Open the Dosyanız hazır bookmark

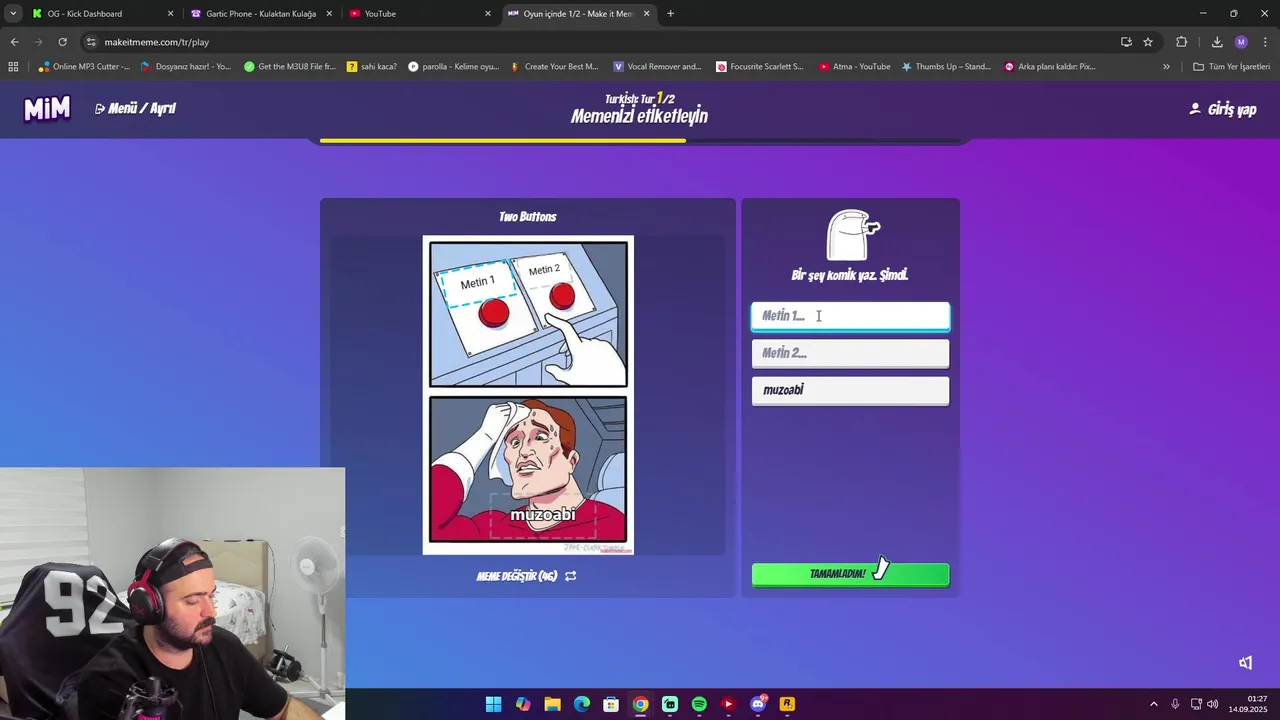tap(186, 67)
